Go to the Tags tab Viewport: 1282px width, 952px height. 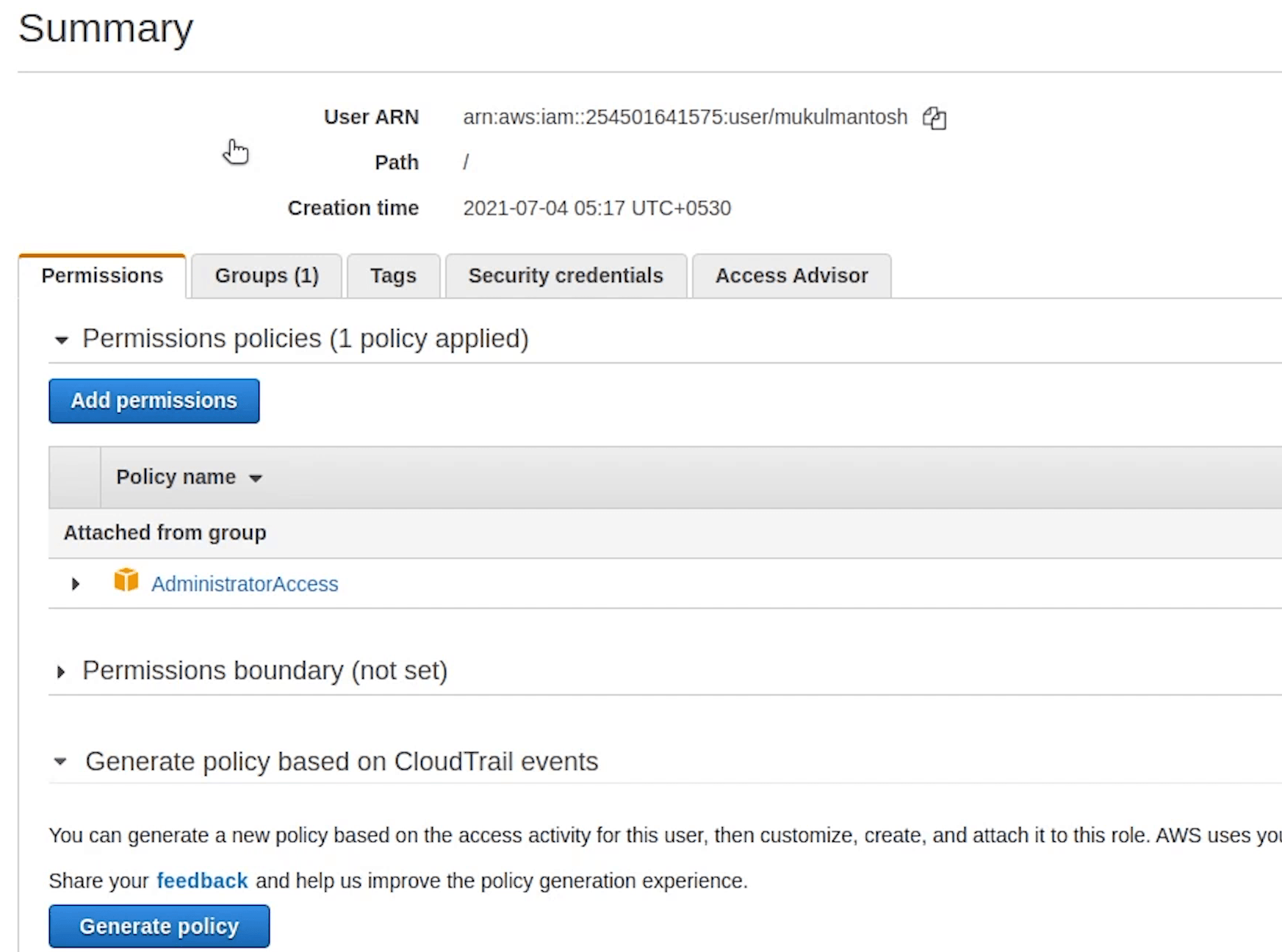[393, 276]
